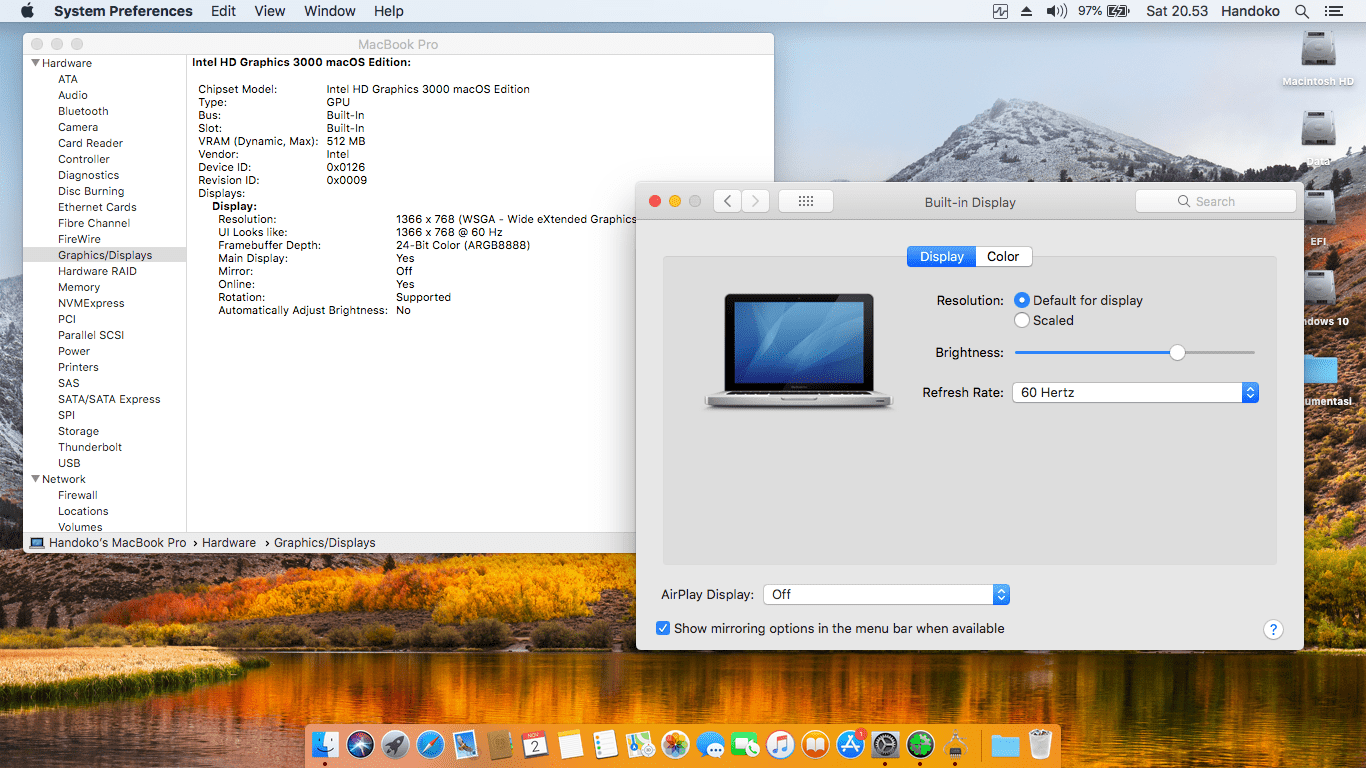Image resolution: width=1366 pixels, height=768 pixels.
Task: Click Handoko user name in menu bar
Action: click(x=1250, y=11)
